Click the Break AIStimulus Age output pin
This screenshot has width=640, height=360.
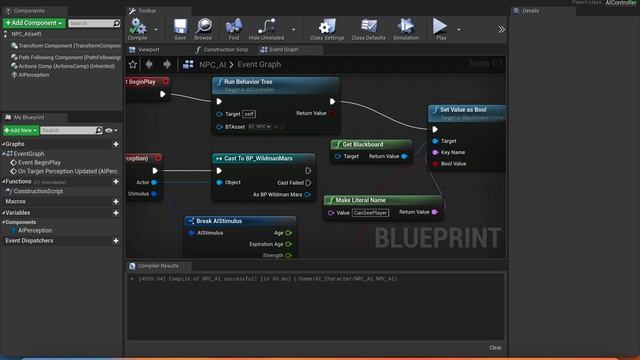point(289,233)
